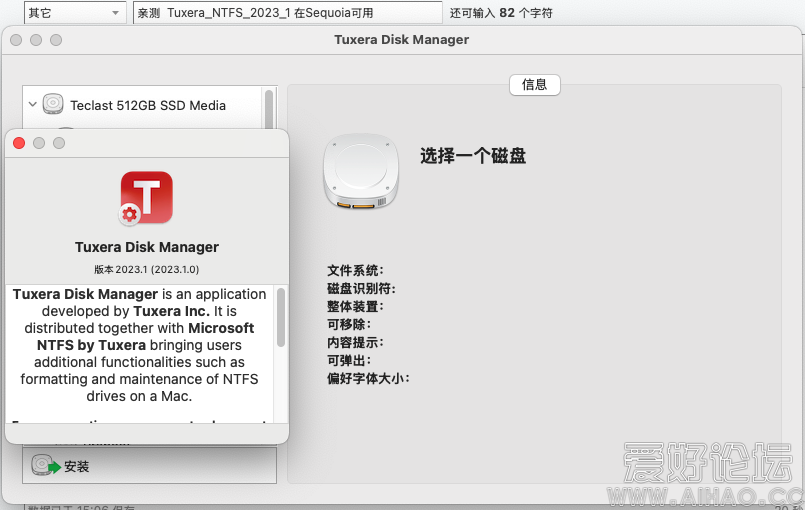Click the 偏好字体大小 label

(x=368, y=379)
